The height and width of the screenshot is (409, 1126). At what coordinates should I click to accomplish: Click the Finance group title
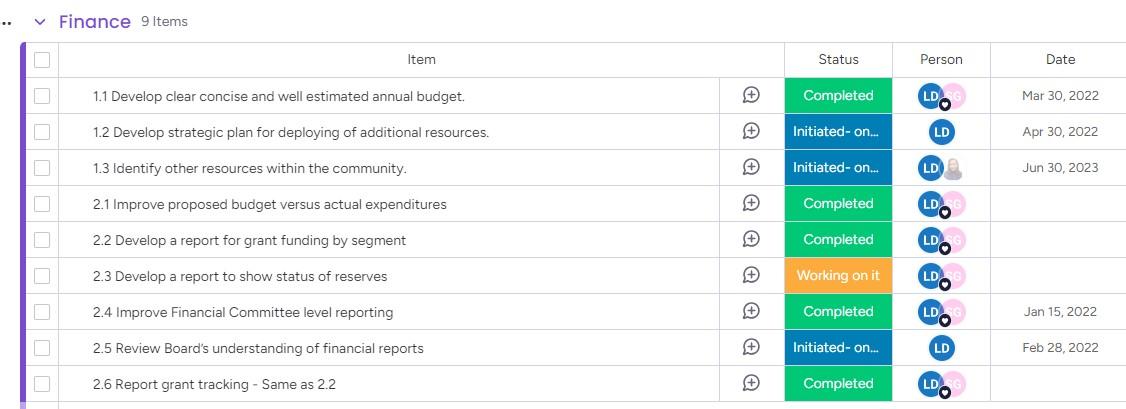(95, 22)
